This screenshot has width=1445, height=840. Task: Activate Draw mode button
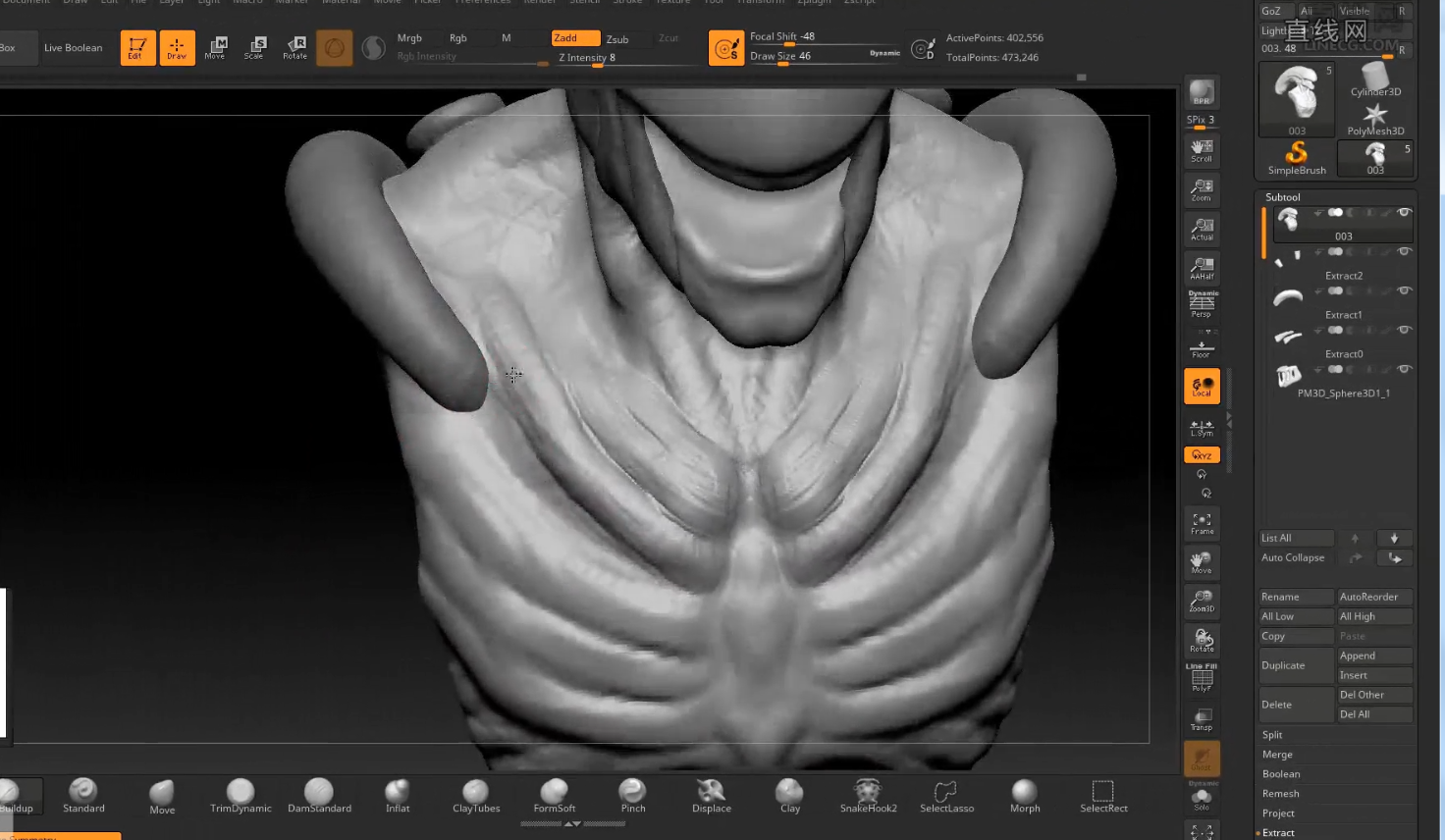coord(177,47)
